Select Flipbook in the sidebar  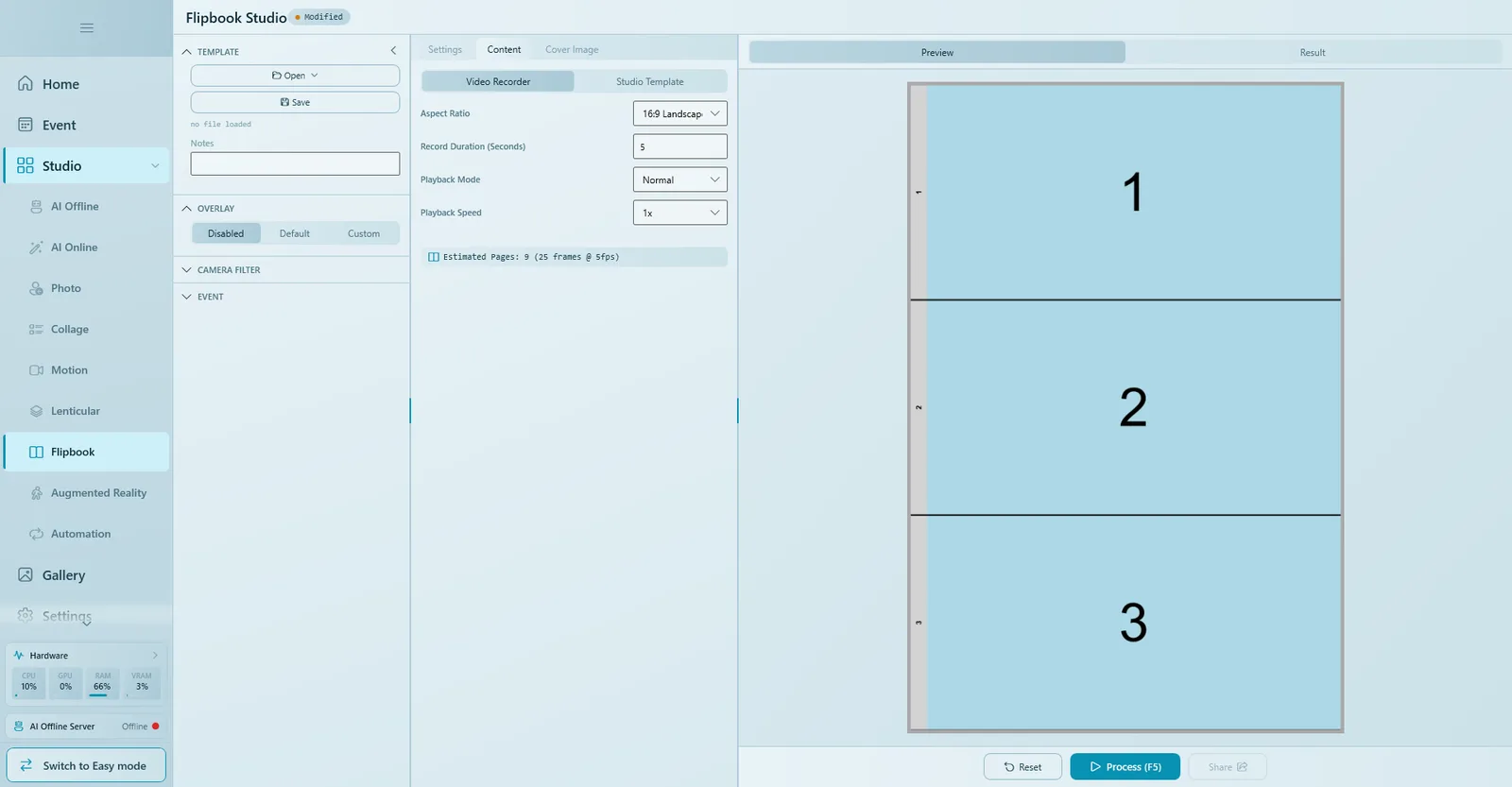[x=86, y=452]
